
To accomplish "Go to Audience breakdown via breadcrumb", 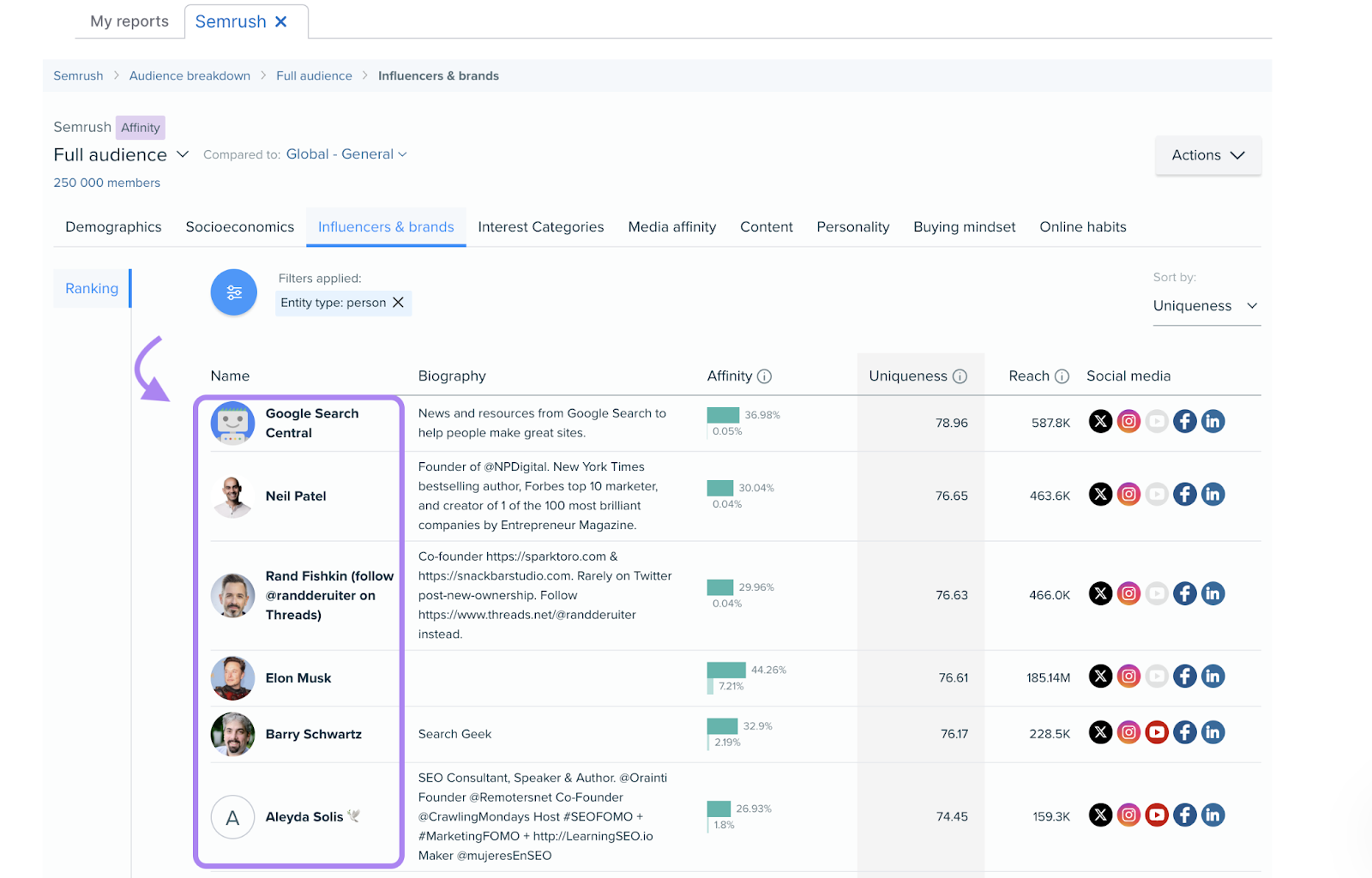I will [x=190, y=75].
